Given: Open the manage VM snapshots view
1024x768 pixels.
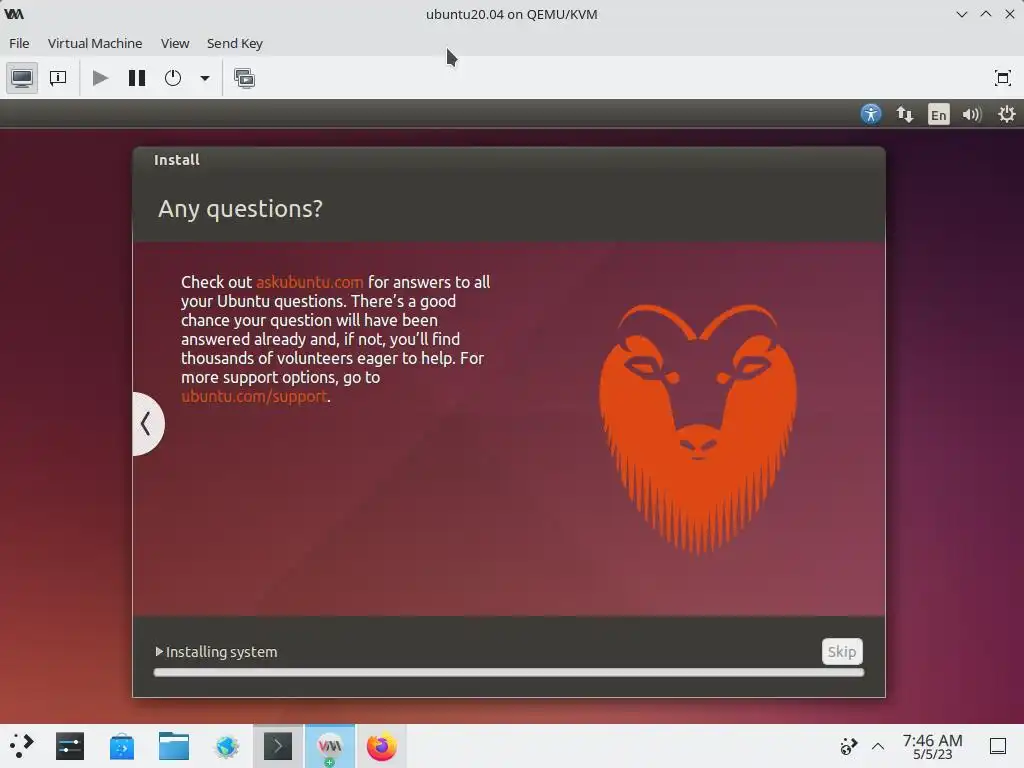Looking at the screenshot, I should pyautogui.click(x=244, y=78).
